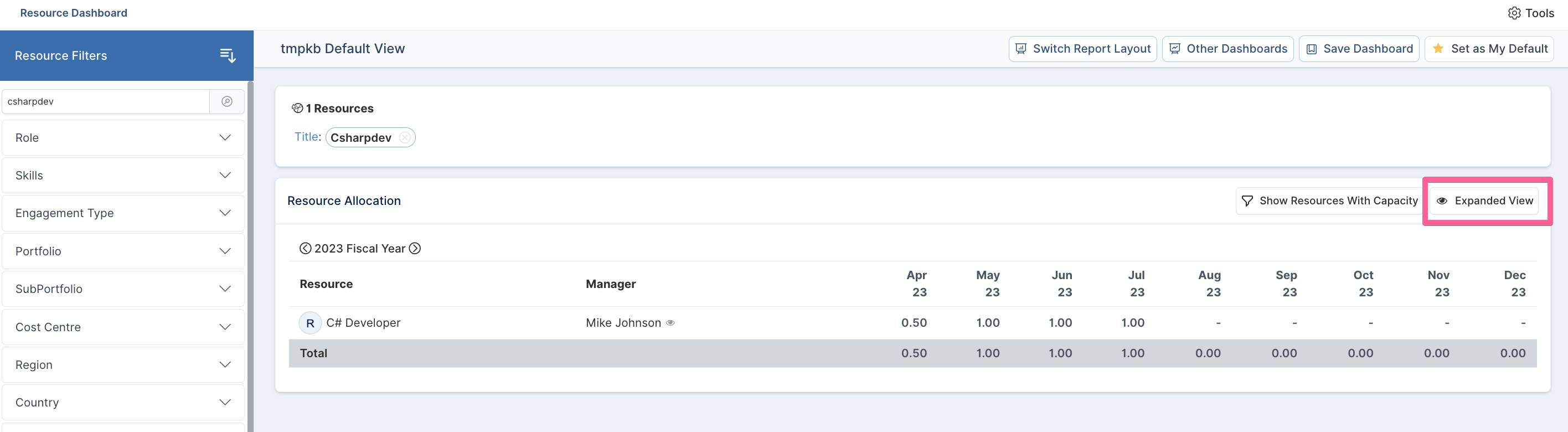The width and height of the screenshot is (1568, 432).
Task: Click the filter panel vertical scrollbar
Action: (250, 256)
